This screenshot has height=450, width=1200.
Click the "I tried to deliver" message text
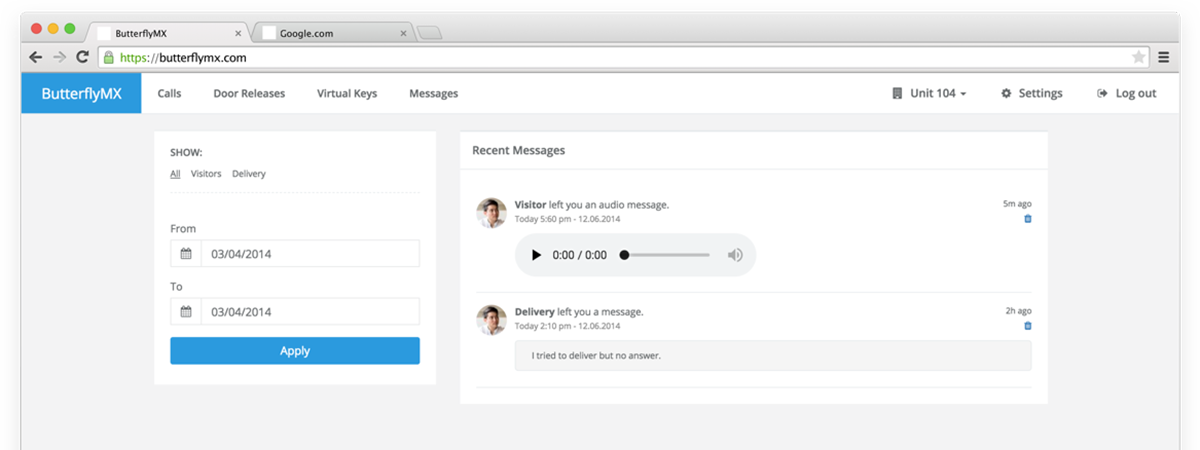(x=596, y=355)
